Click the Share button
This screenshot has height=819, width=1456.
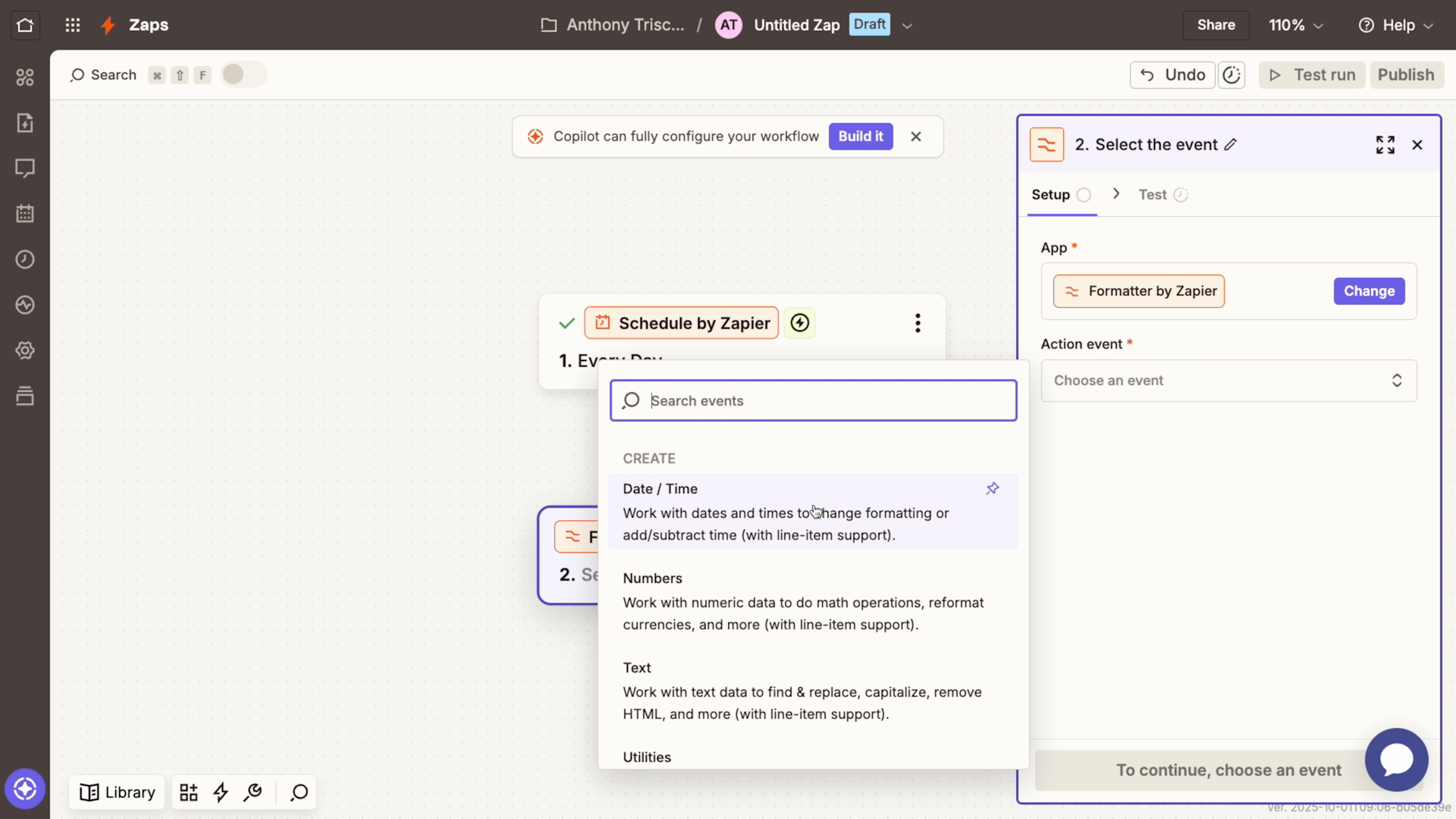click(1216, 25)
